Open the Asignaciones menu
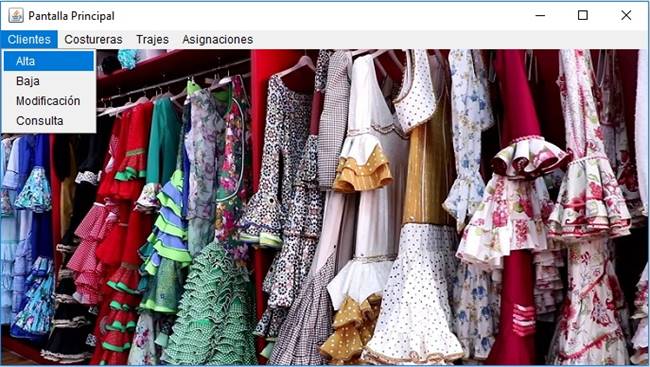Screen dimensions: 650x367 (x=218, y=39)
